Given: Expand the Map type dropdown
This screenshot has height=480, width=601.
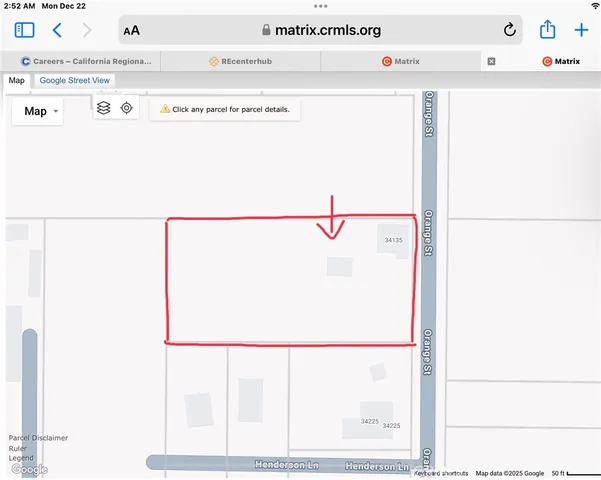Looking at the screenshot, I should [x=37, y=112].
